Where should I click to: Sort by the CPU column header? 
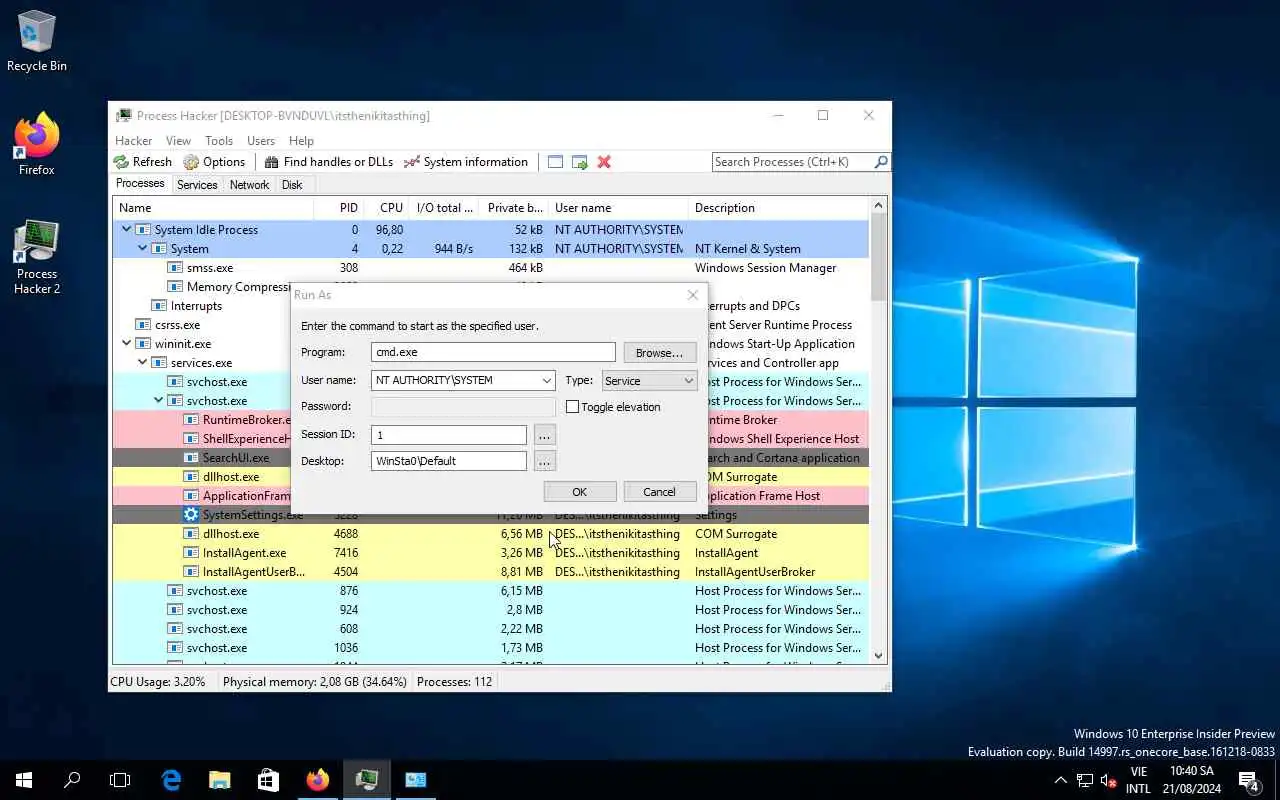[x=386, y=208]
